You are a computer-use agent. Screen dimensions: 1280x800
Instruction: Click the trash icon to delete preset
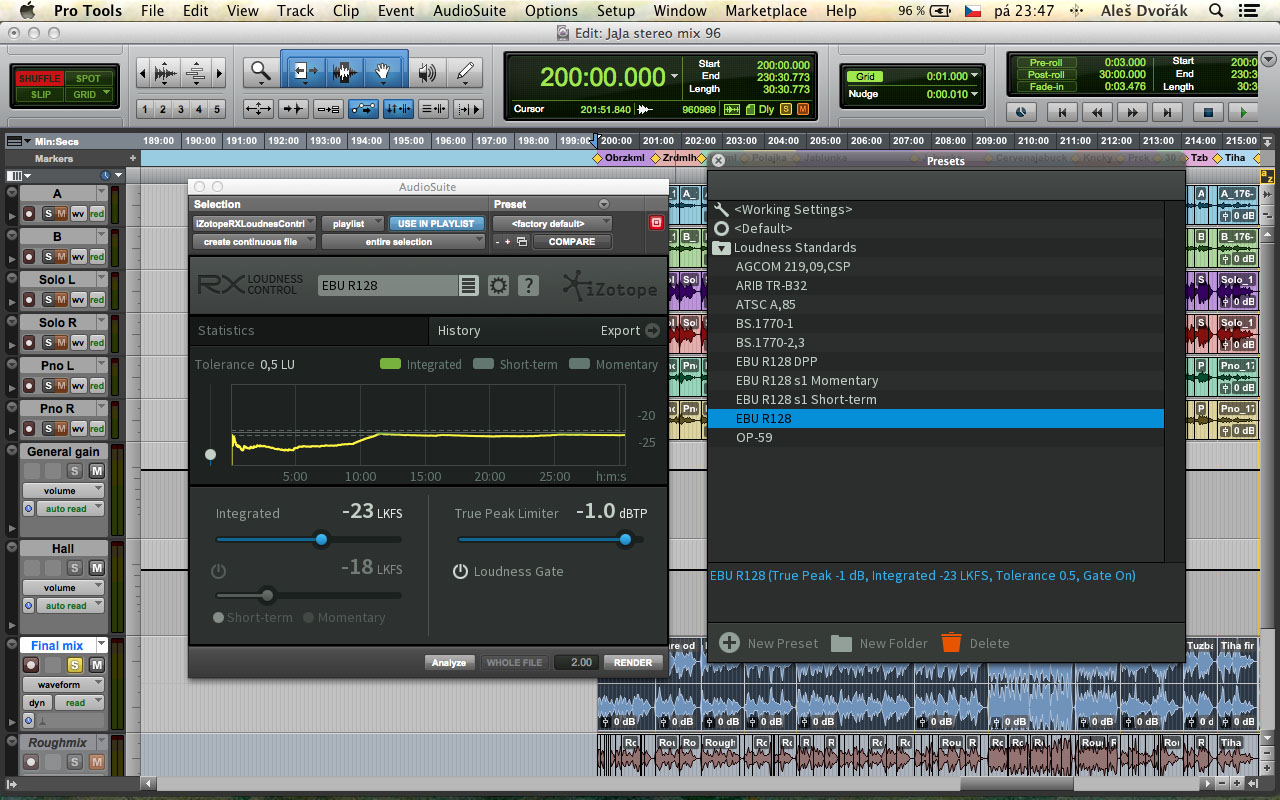click(x=951, y=643)
